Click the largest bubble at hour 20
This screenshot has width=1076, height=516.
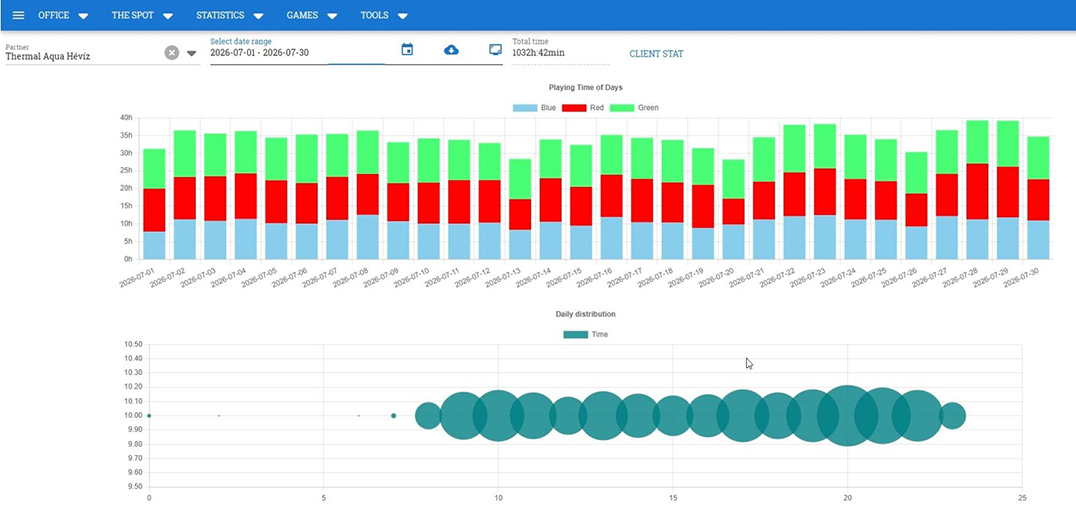847,416
